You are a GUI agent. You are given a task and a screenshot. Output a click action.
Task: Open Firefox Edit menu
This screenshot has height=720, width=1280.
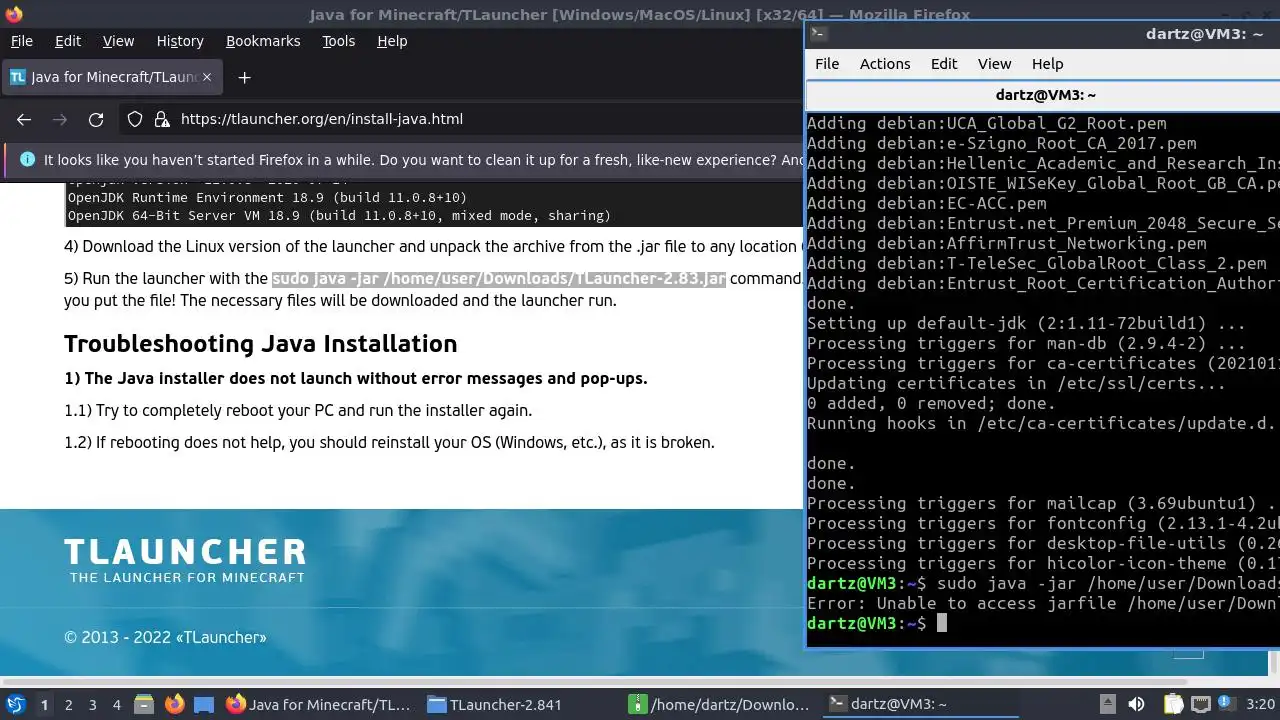click(68, 41)
